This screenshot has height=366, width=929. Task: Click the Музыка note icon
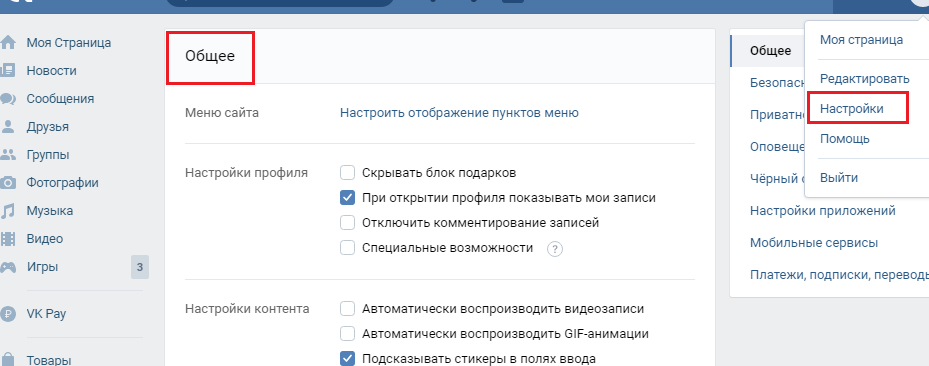[7, 211]
